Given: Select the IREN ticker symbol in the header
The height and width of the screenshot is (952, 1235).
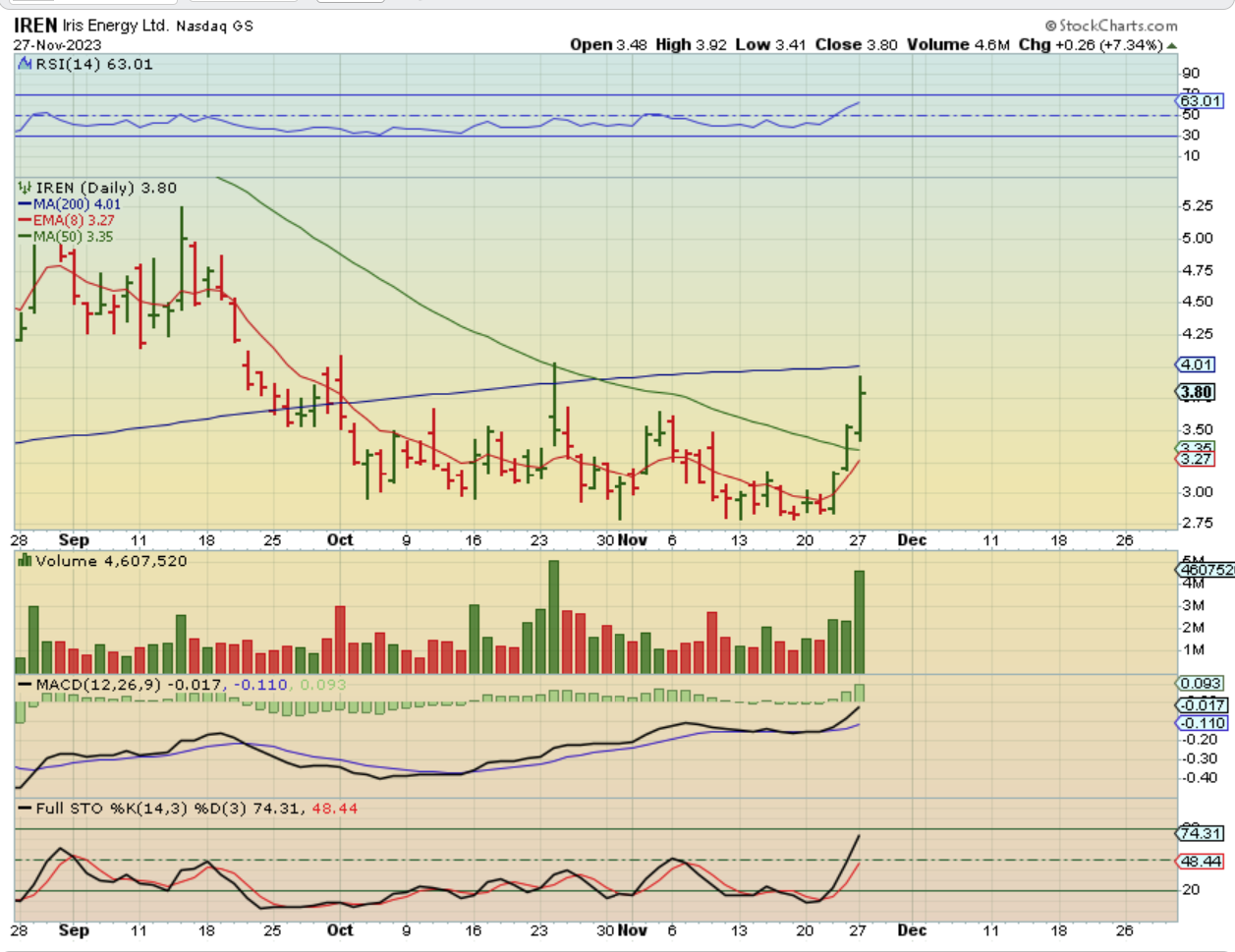Looking at the screenshot, I should [x=35, y=26].
